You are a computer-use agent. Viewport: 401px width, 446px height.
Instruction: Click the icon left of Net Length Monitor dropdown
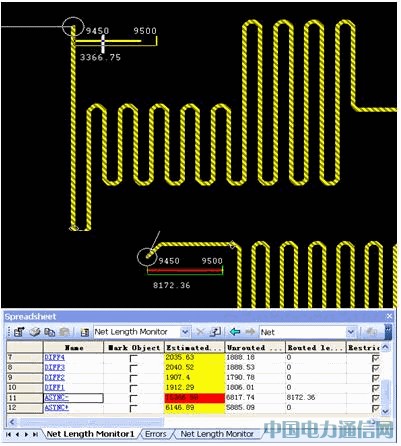85,332
